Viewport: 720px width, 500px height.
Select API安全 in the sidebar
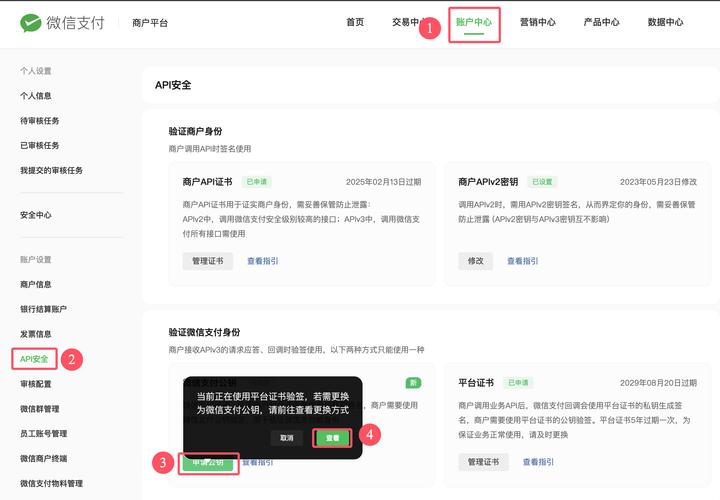coord(34,359)
